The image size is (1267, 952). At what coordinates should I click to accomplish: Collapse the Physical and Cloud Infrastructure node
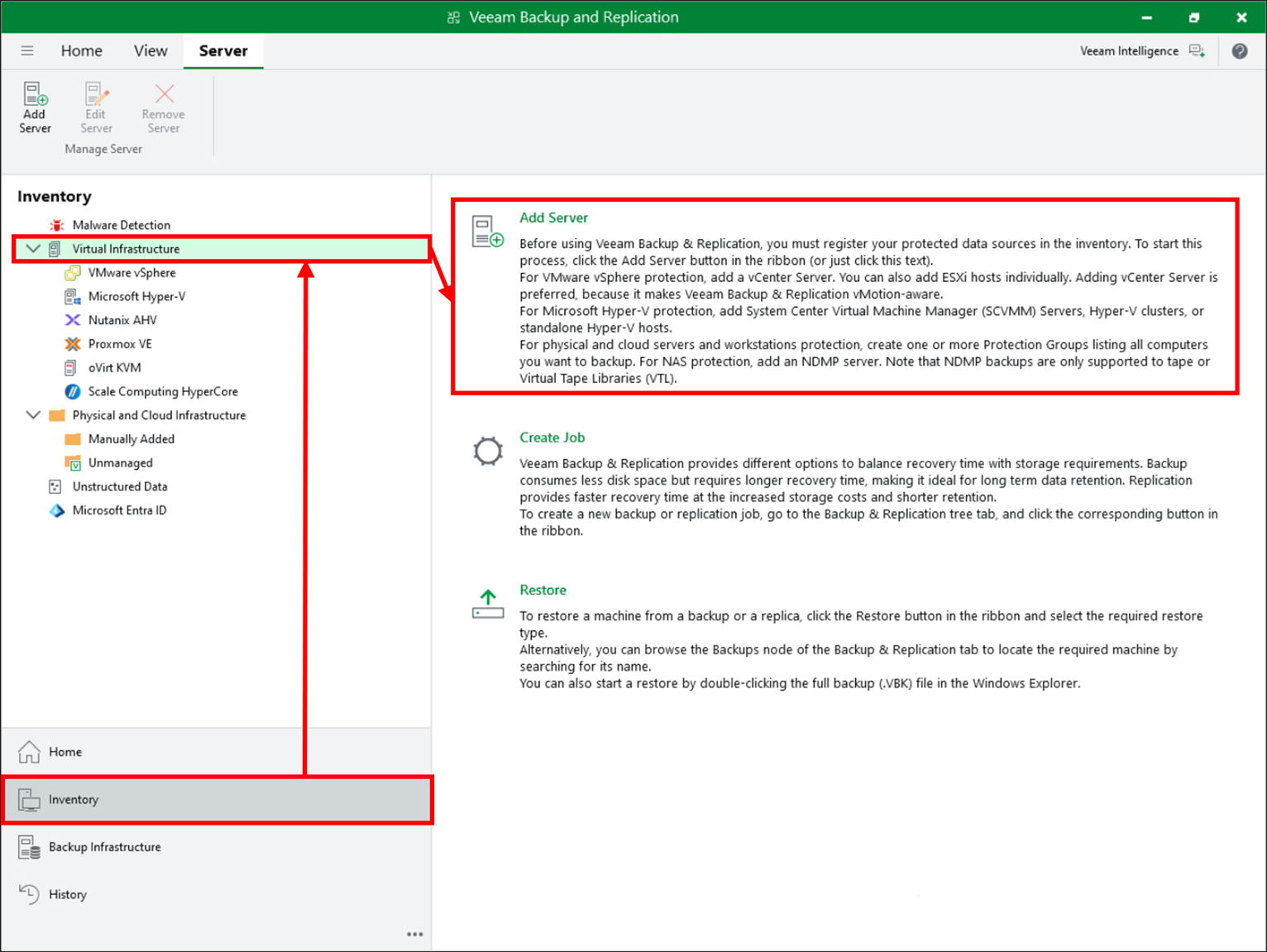click(x=33, y=415)
